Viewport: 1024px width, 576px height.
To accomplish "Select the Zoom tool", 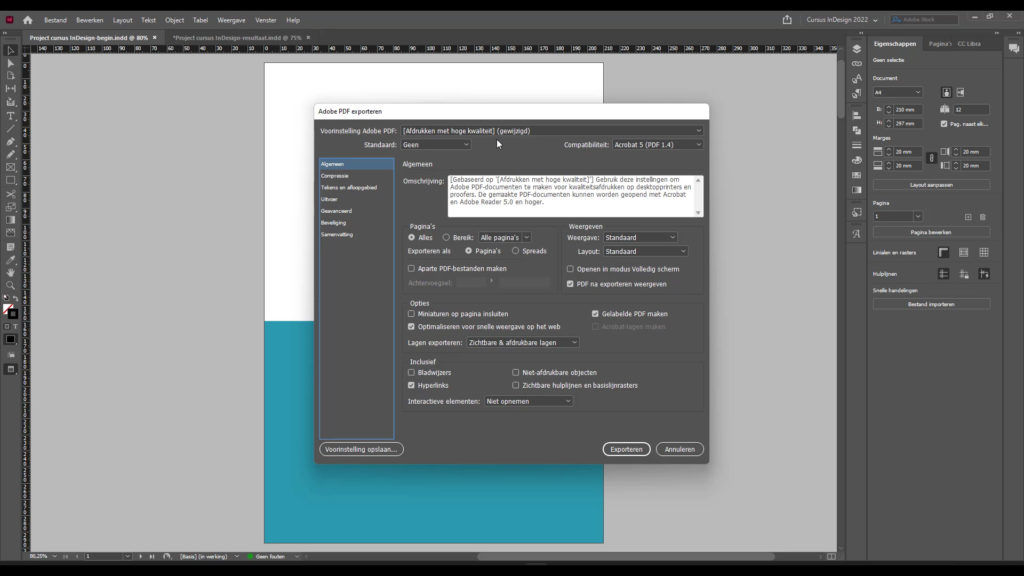I will pos(10,285).
